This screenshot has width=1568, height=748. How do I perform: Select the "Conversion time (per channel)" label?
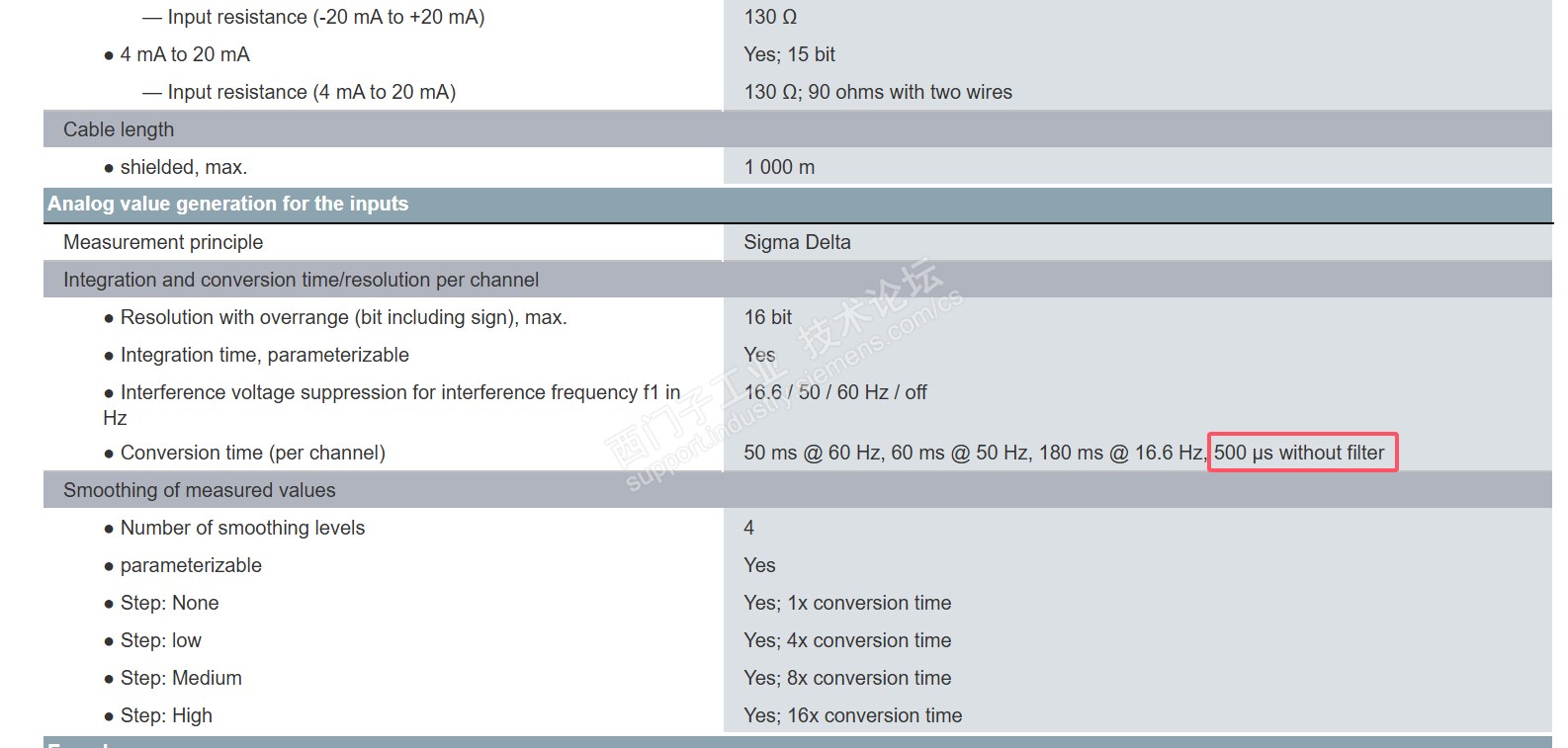point(252,453)
